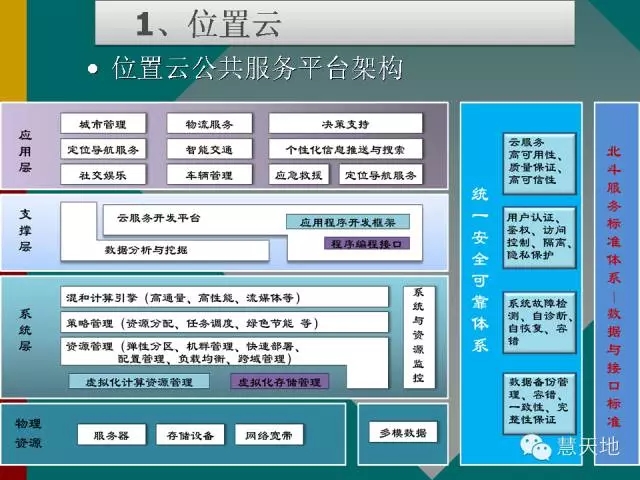Select the 智能交通 box
The height and width of the screenshot is (480, 640).
[208, 150]
